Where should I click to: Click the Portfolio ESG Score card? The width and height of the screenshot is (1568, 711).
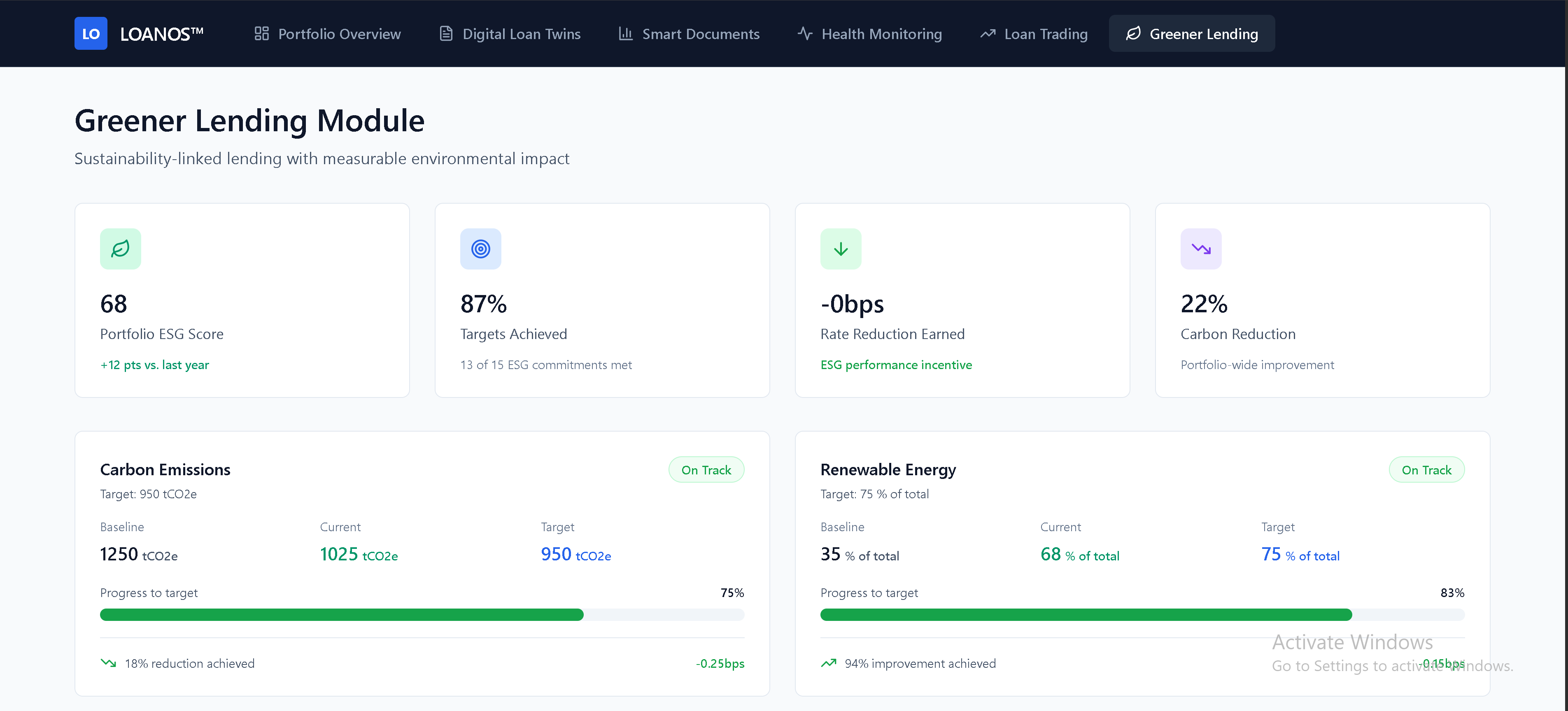[x=242, y=300]
